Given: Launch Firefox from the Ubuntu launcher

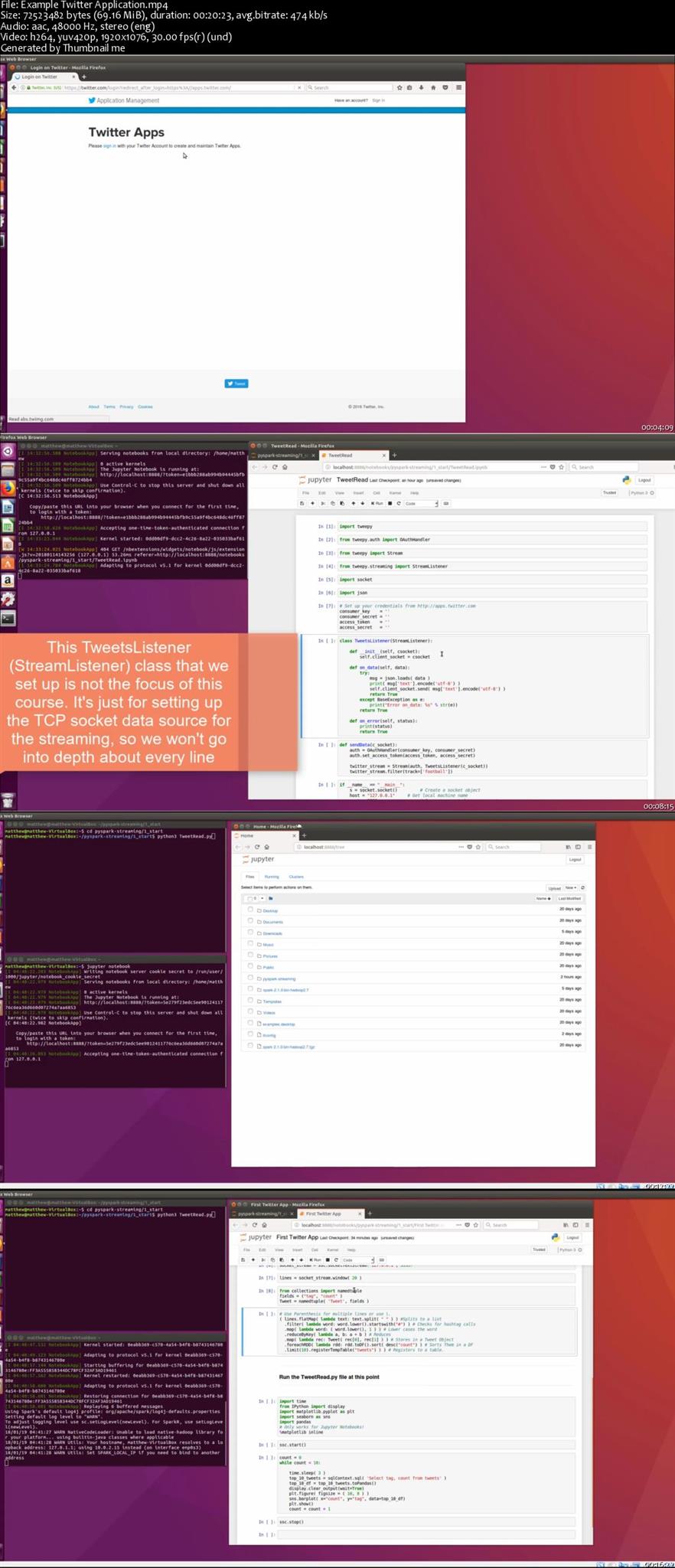Looking at the screenshot, I should click(x=8, y=488).
